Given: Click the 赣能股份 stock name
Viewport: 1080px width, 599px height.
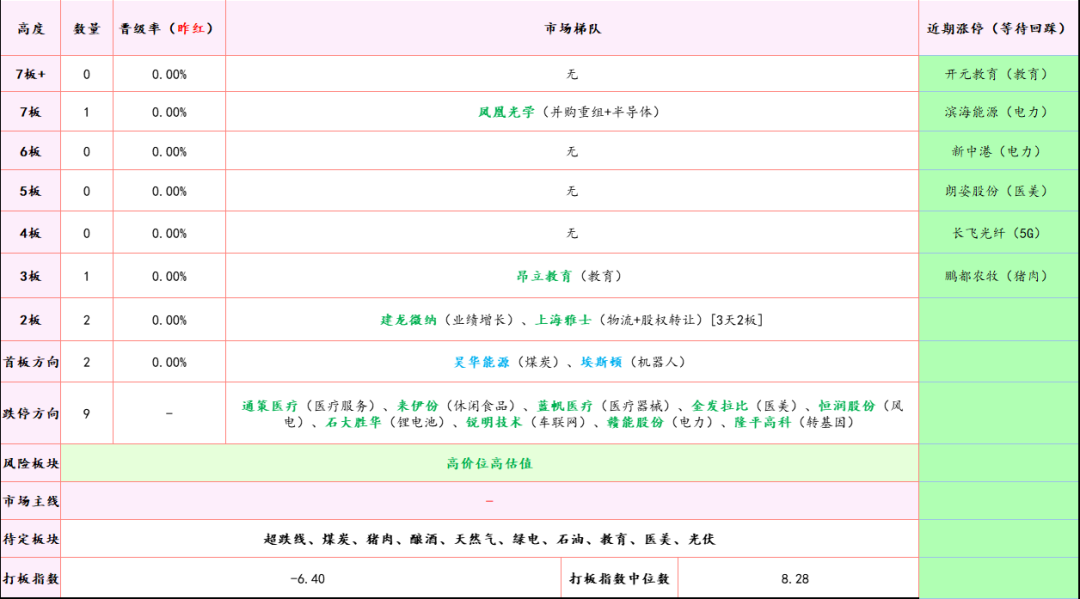Looking at the screenshot, I should pyautogui.click(x=635, y=422).
